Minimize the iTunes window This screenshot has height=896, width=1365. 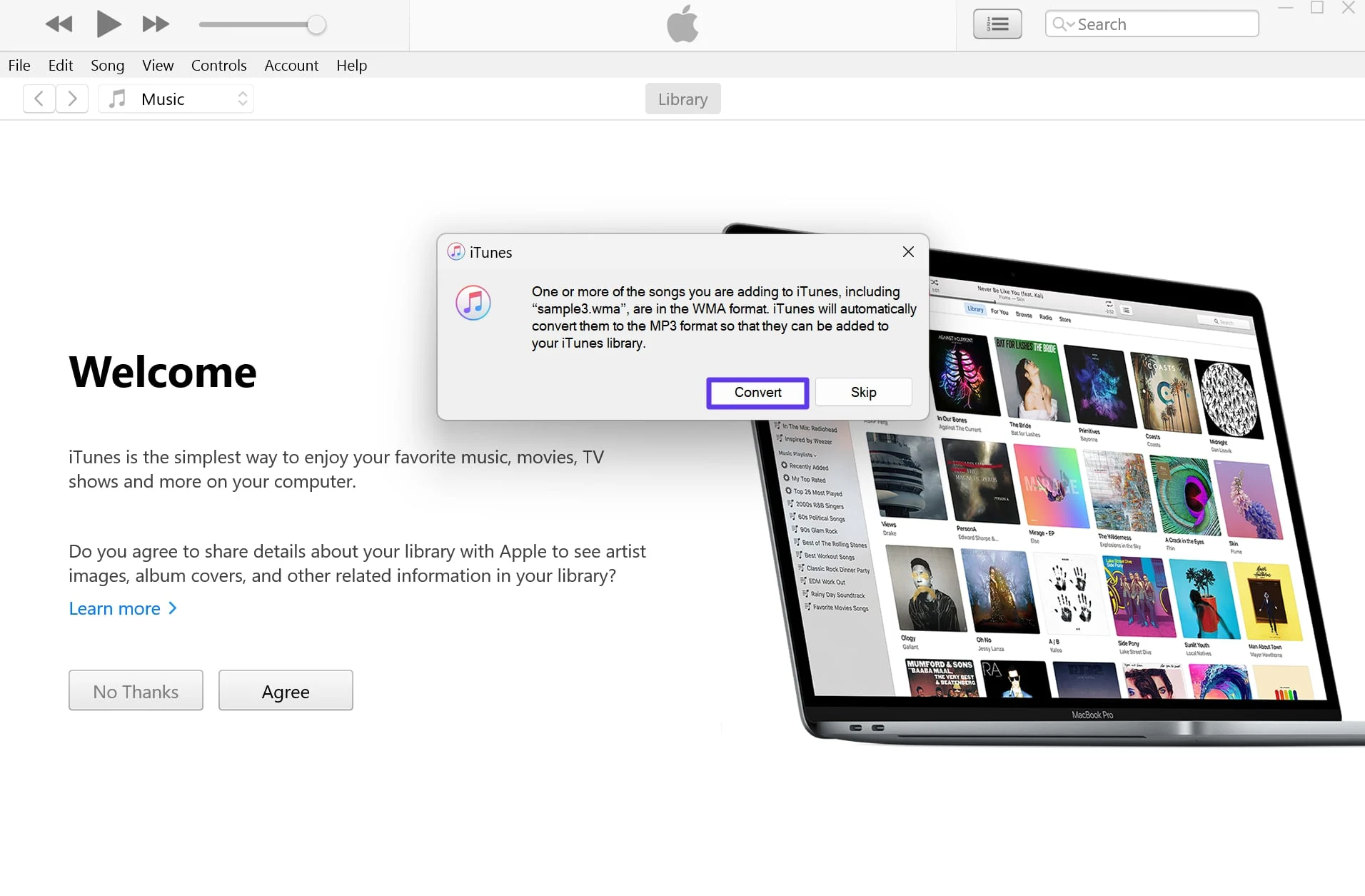(1286, 8)
